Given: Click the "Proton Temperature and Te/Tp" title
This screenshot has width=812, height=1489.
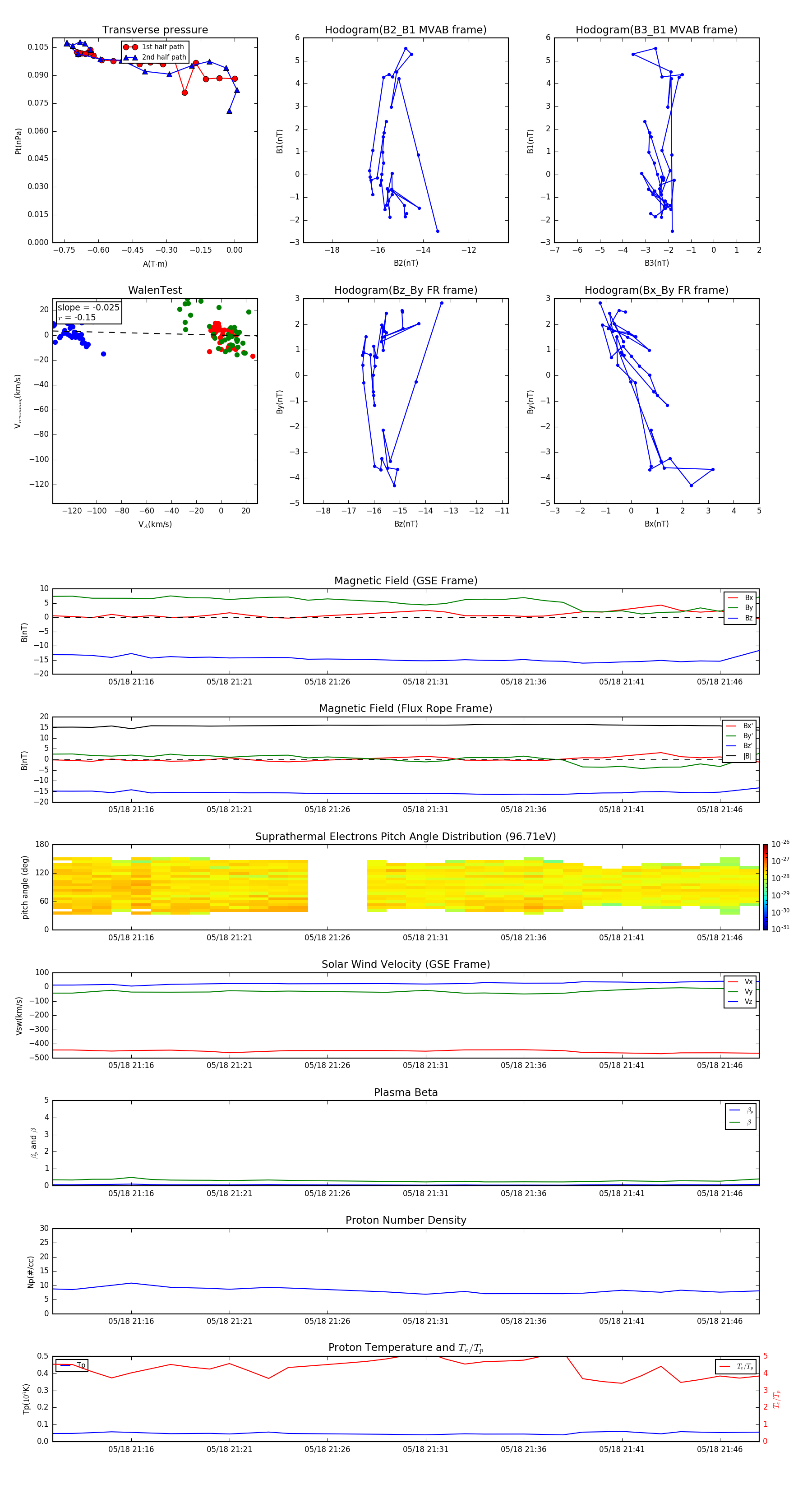Looking at the screenshot, I should click(x=406, y=1347).
